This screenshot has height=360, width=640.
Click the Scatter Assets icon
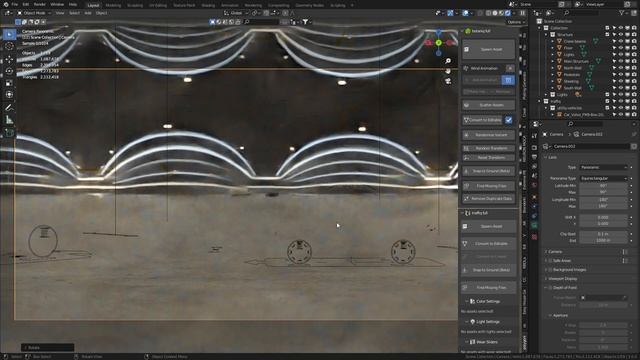pyautogui.click(x=466, y=105)
